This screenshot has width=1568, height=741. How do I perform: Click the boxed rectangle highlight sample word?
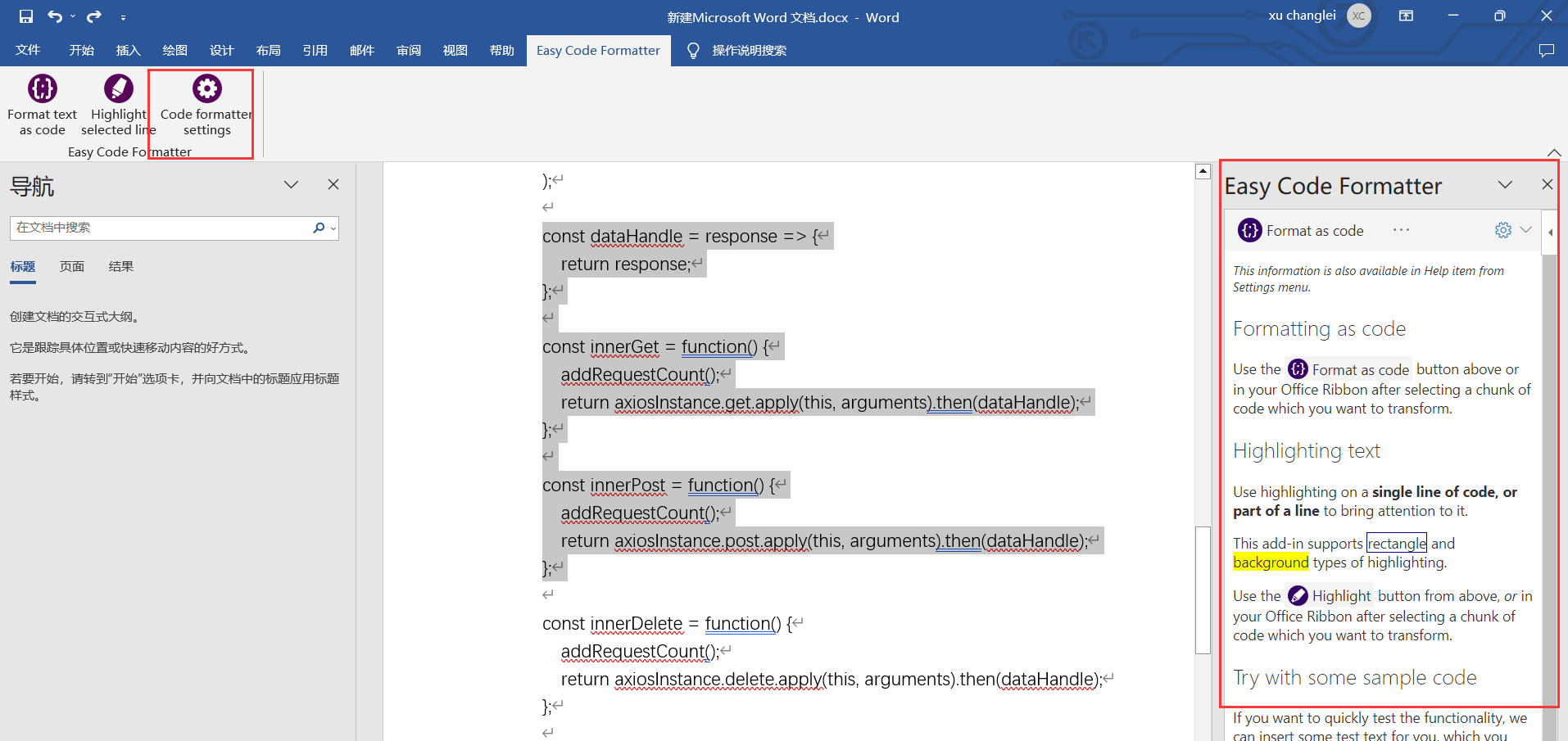1397,543
